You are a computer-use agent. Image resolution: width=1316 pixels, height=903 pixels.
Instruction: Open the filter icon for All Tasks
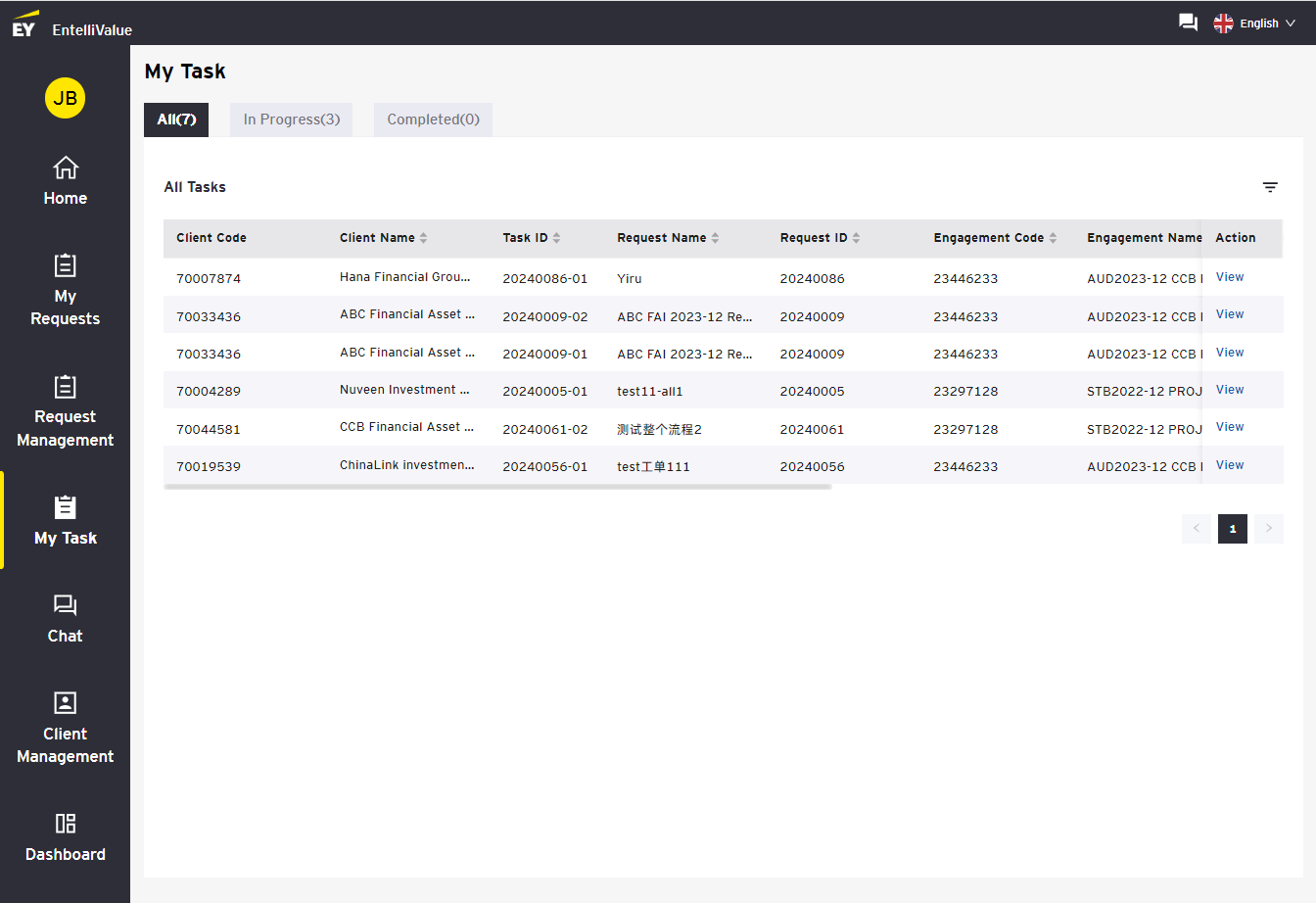[1270, 187]
